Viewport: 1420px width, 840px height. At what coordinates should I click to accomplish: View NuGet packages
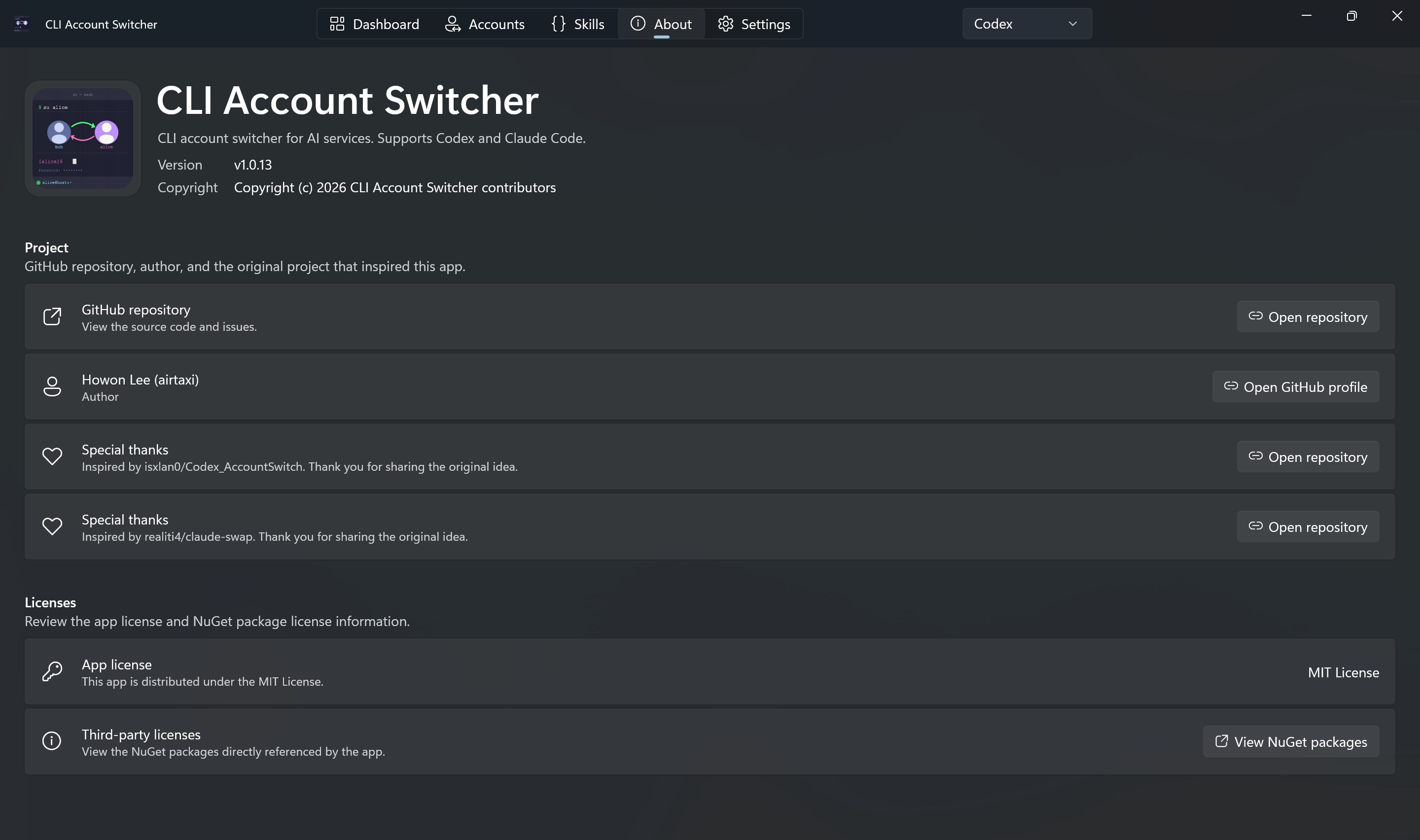click(1290, 741)
